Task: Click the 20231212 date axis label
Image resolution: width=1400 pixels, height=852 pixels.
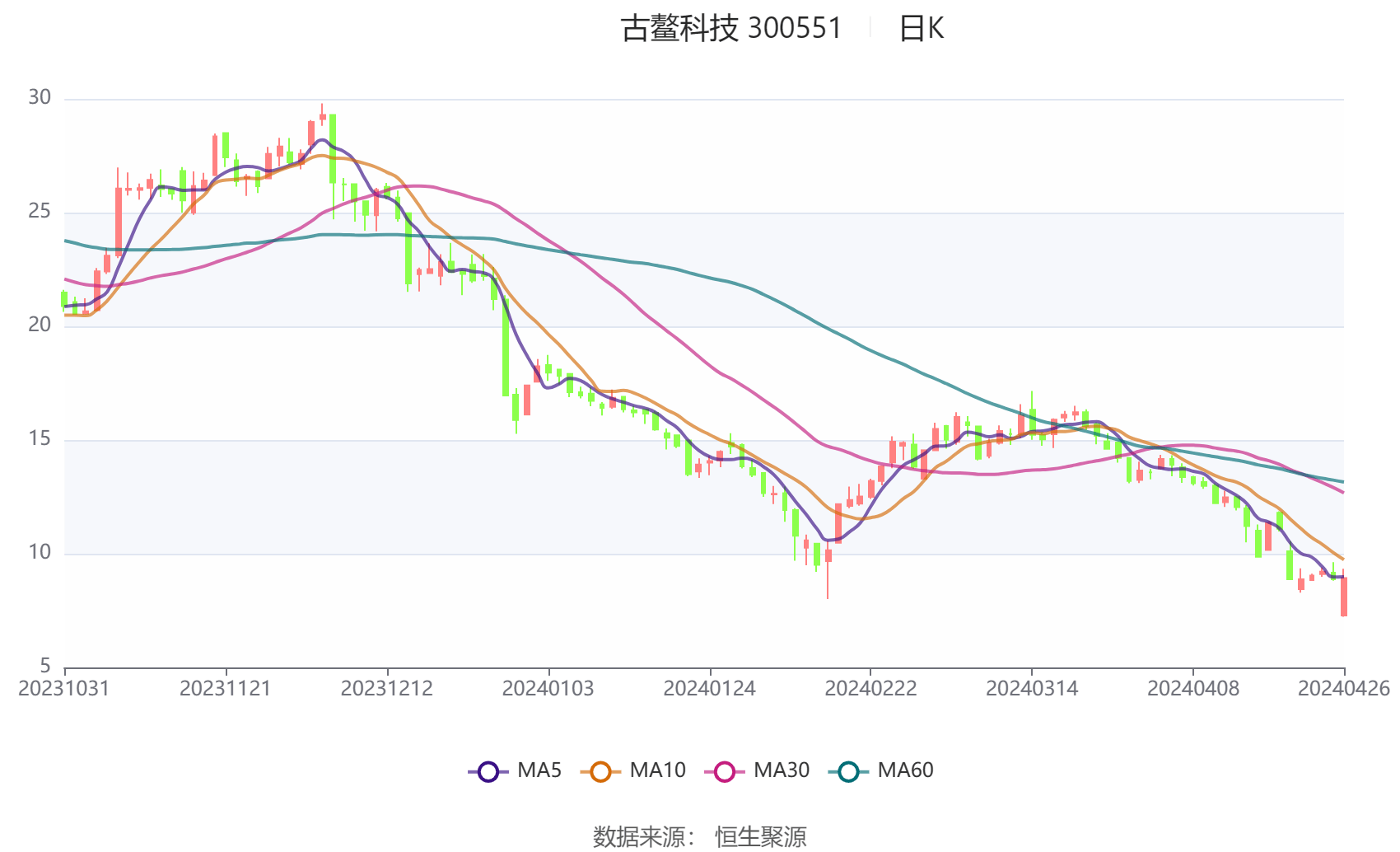Action: pyautogui.click(x=387, y=688)
